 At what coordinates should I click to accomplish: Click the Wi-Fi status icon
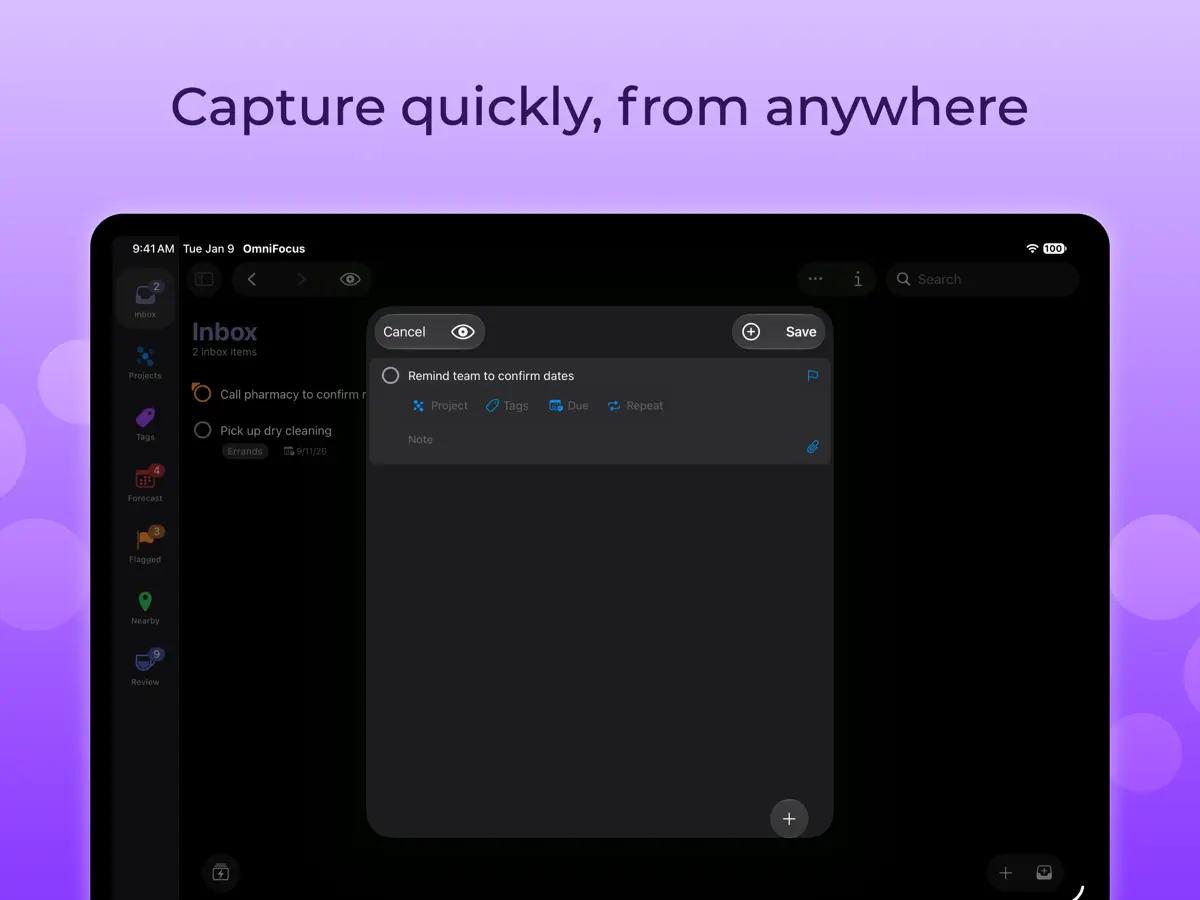tap(1033, 249)
